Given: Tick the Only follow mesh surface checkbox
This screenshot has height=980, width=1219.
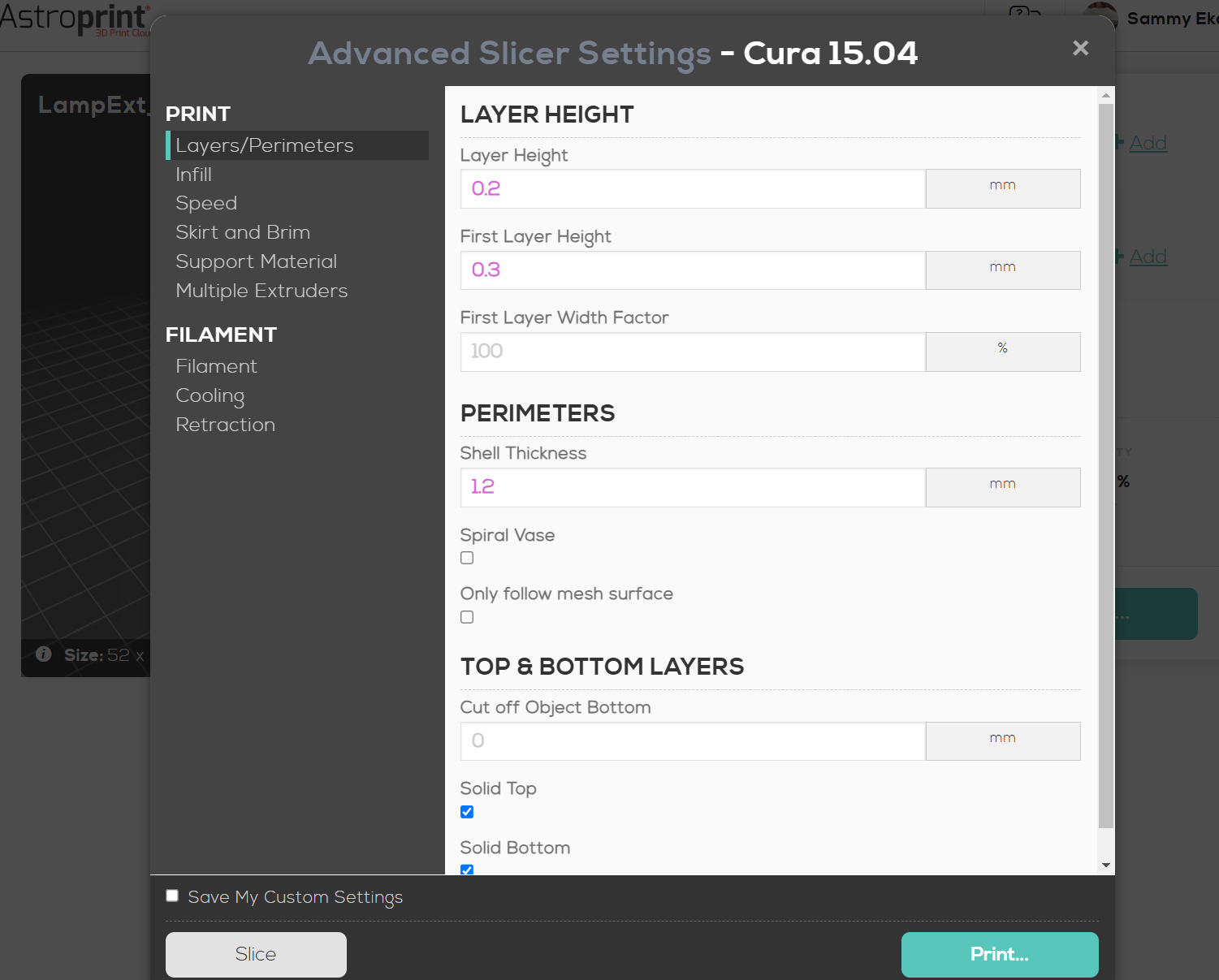Looking at the screenshot, I should tap(467, 617).
